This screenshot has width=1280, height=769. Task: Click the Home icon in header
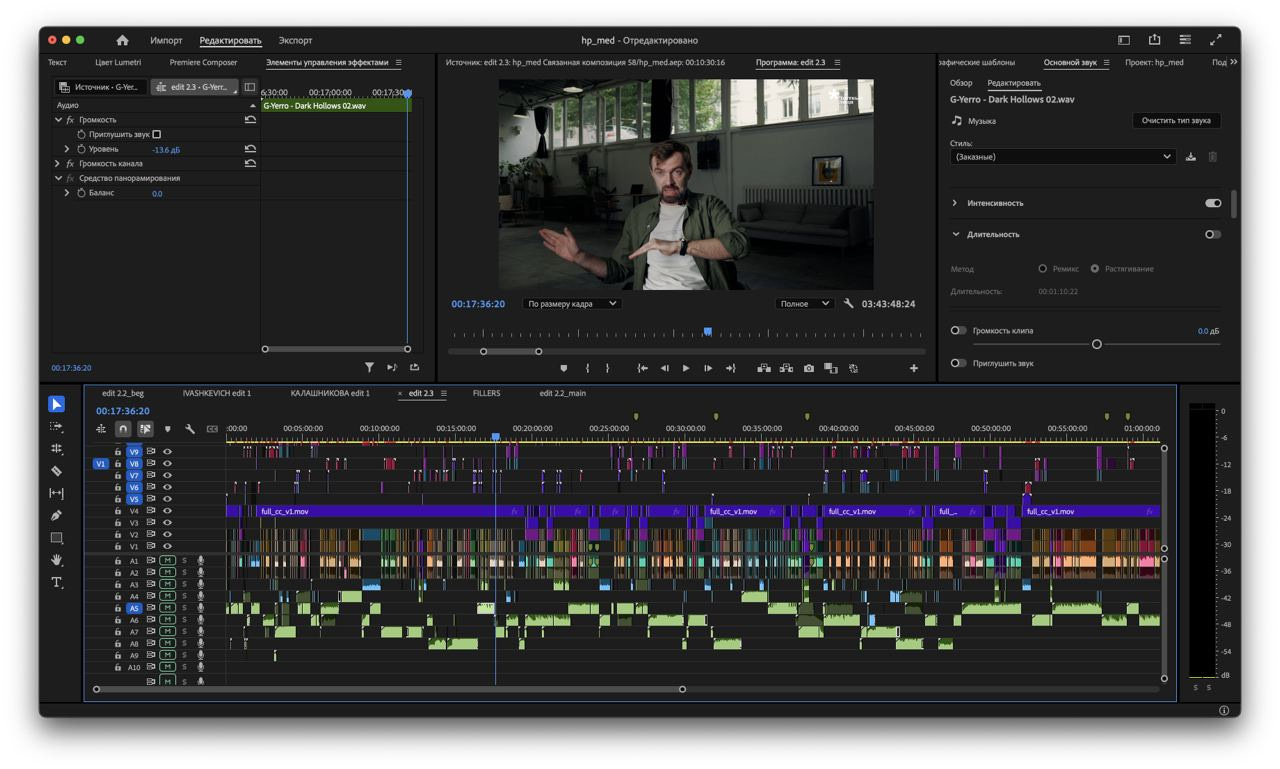pyautogui.click(x=122, y=40)
